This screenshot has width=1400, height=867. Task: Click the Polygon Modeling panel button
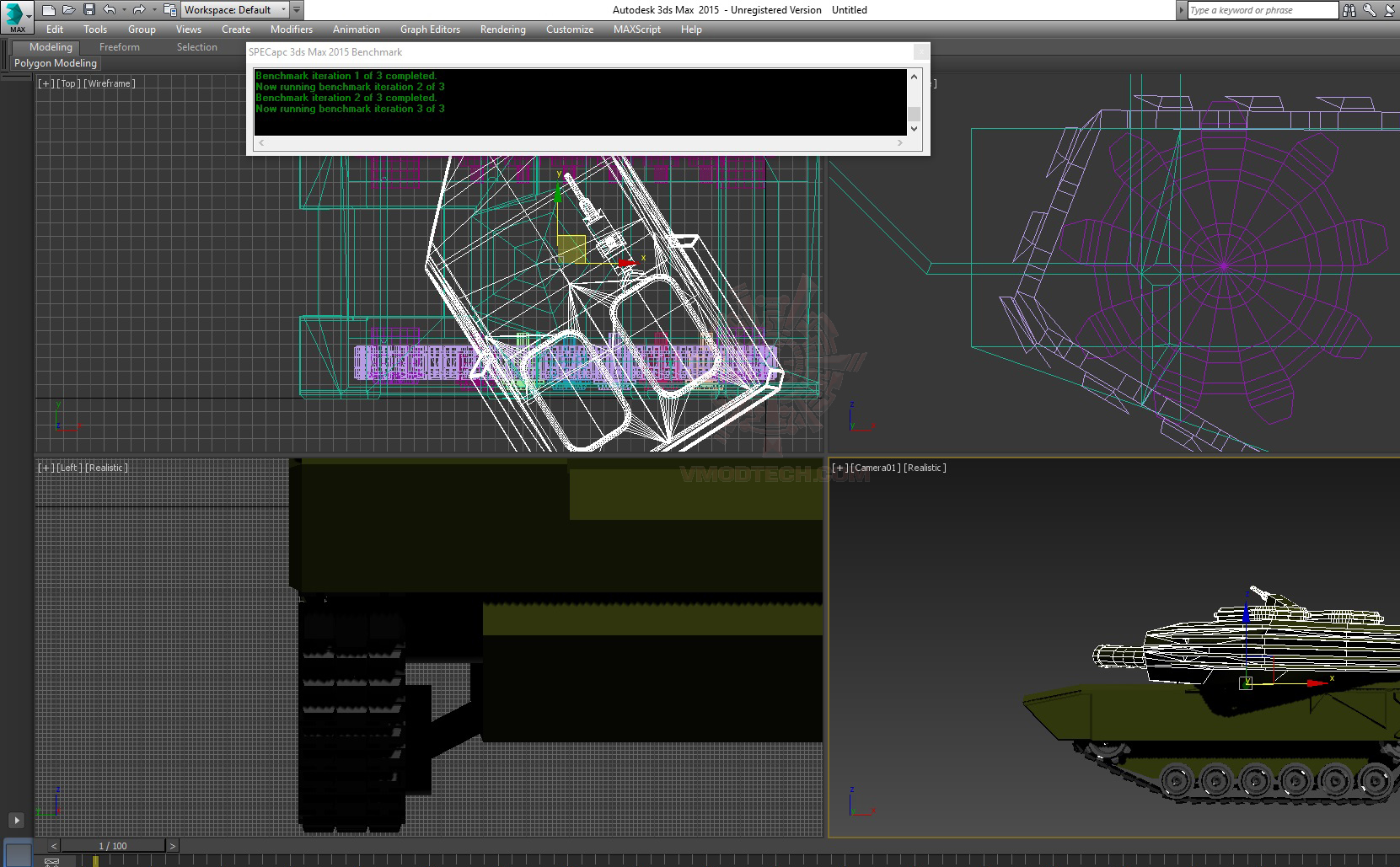coord(56,63)
